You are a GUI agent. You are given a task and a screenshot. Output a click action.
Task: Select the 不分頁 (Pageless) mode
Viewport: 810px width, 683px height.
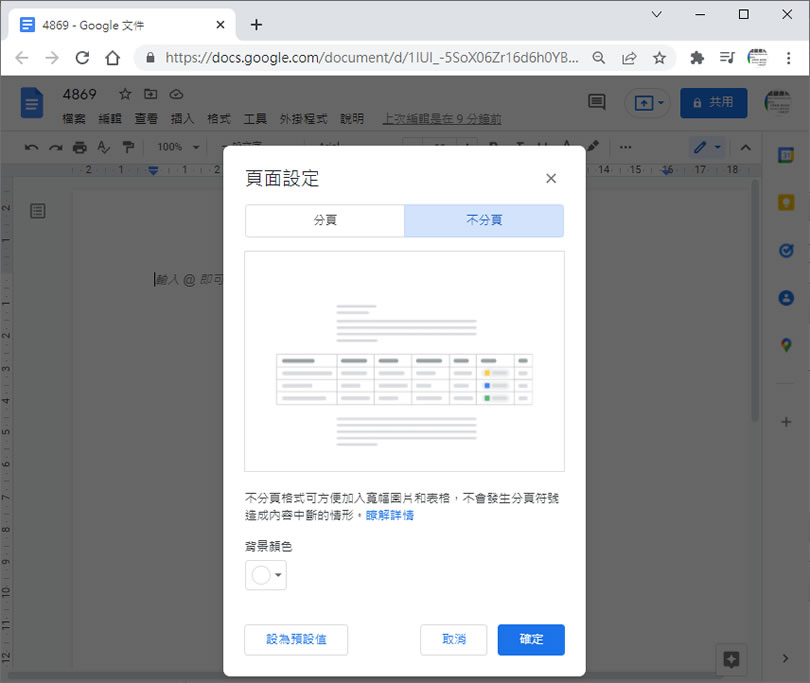click(484, 221)
